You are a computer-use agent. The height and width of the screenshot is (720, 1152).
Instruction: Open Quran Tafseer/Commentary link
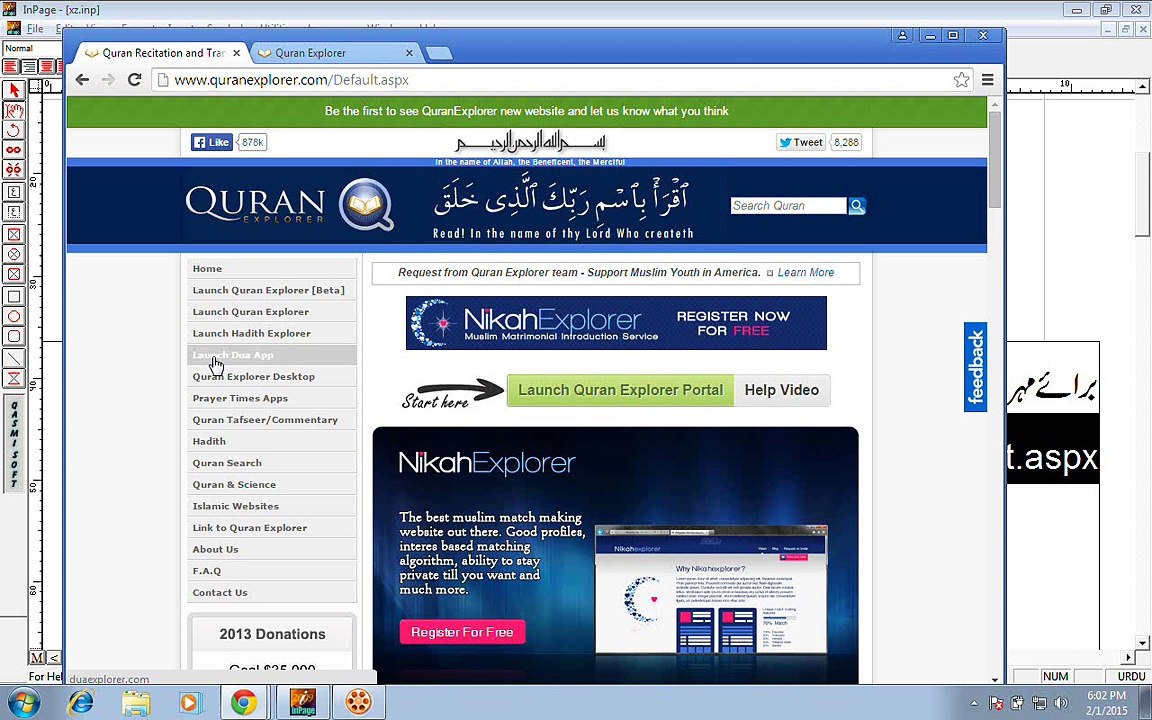[x=272, y=420]
